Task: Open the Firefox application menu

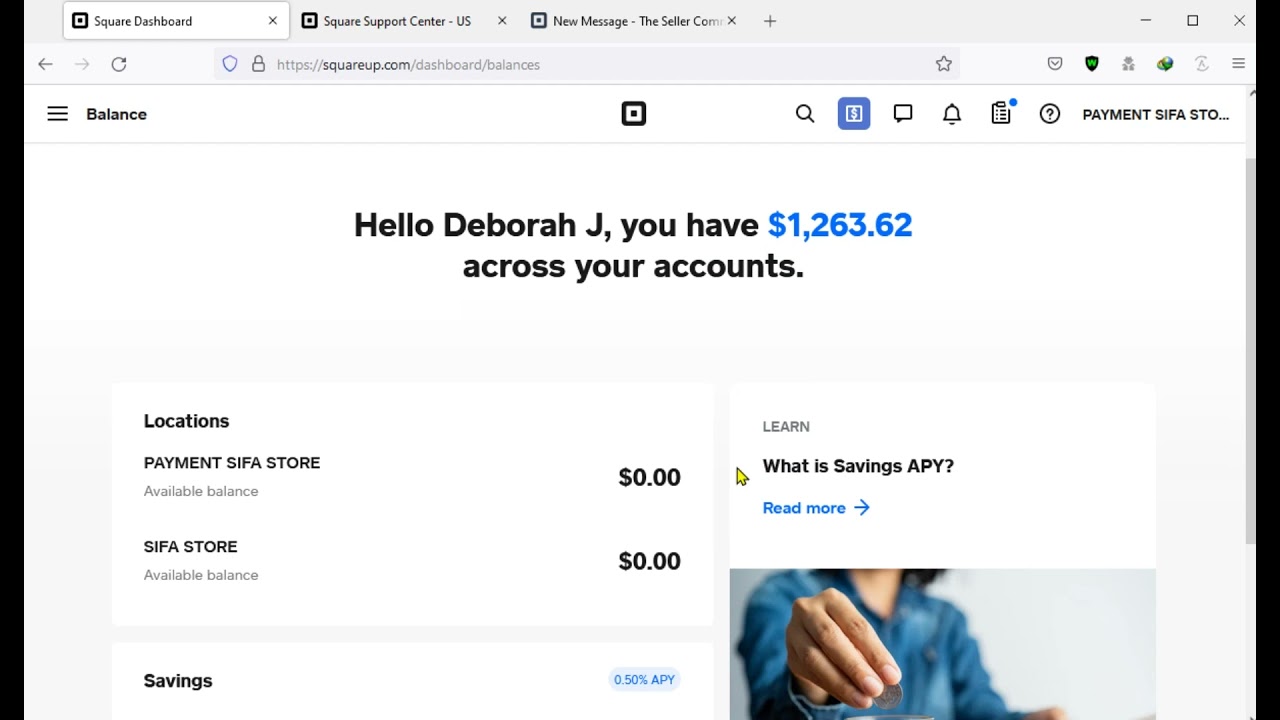Action: (1238, 64)
